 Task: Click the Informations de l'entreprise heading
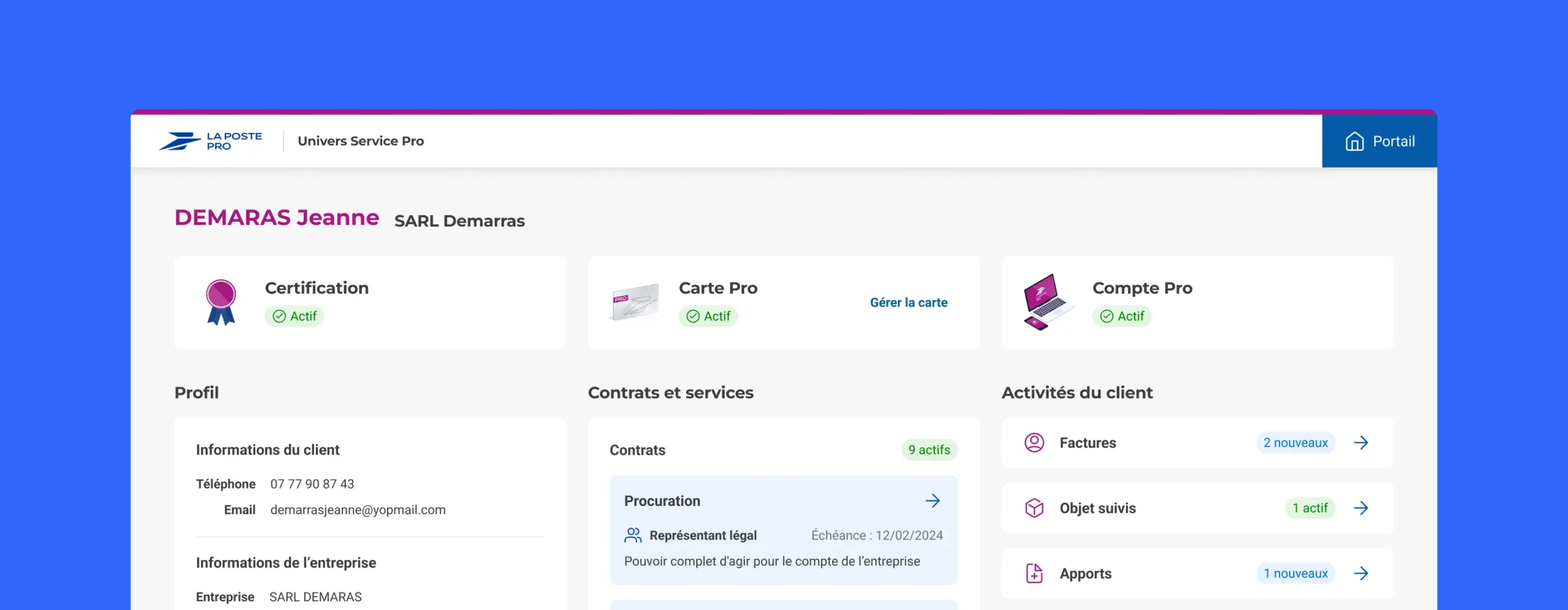point(286,563)
